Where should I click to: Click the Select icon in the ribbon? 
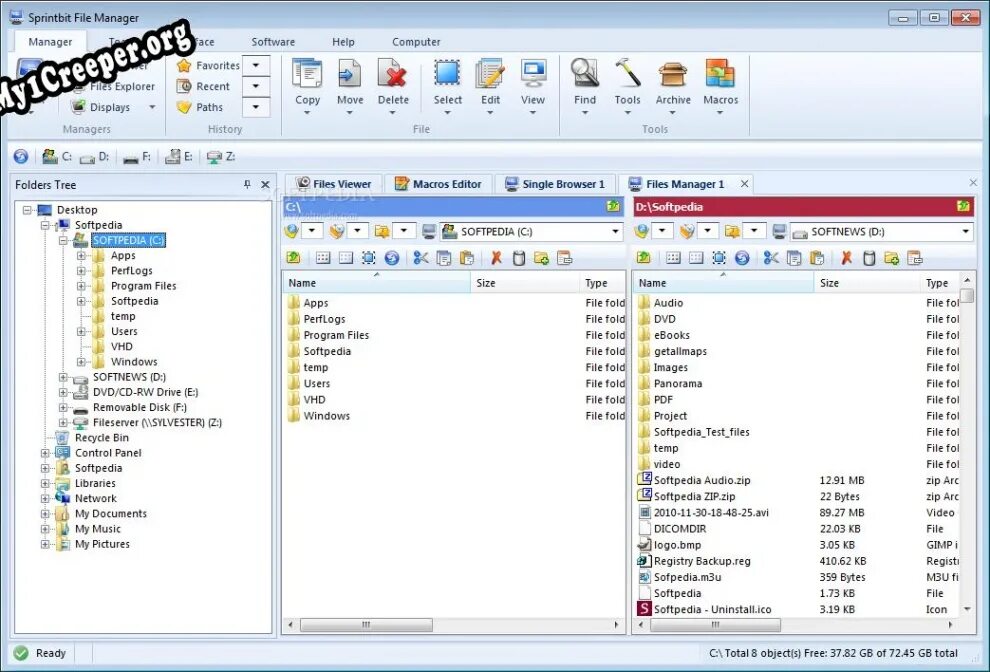(448, 74)
